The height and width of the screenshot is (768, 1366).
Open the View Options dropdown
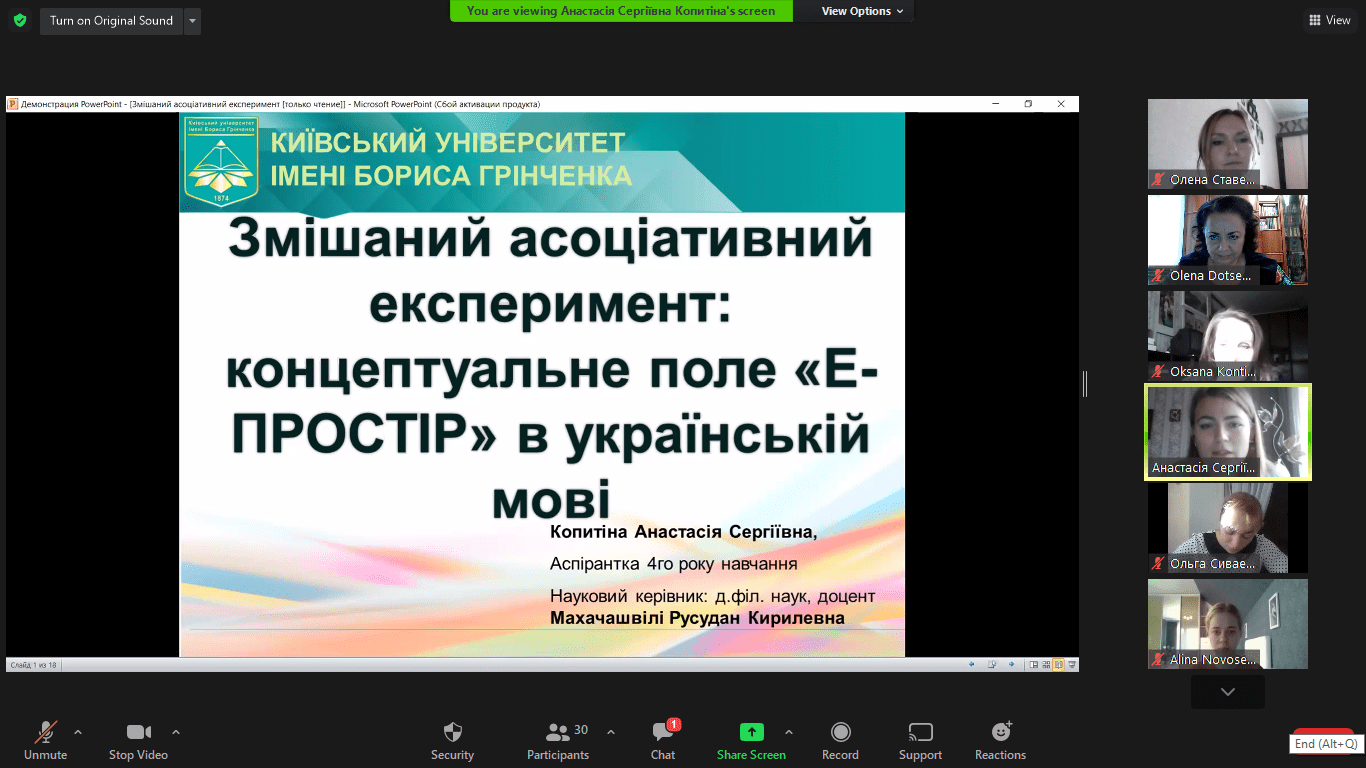pyautogui.click(x=862, y=11)
